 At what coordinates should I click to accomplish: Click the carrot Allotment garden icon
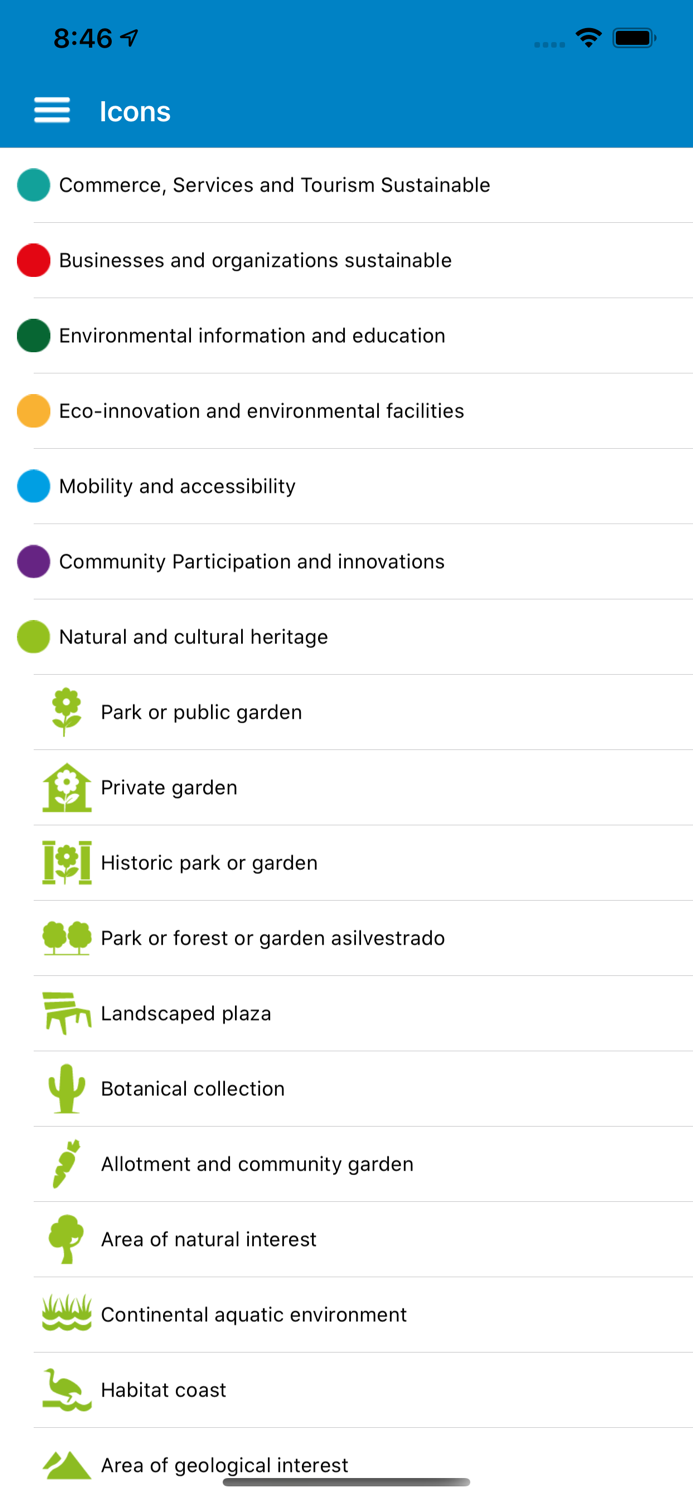[x=66, y=1164]
